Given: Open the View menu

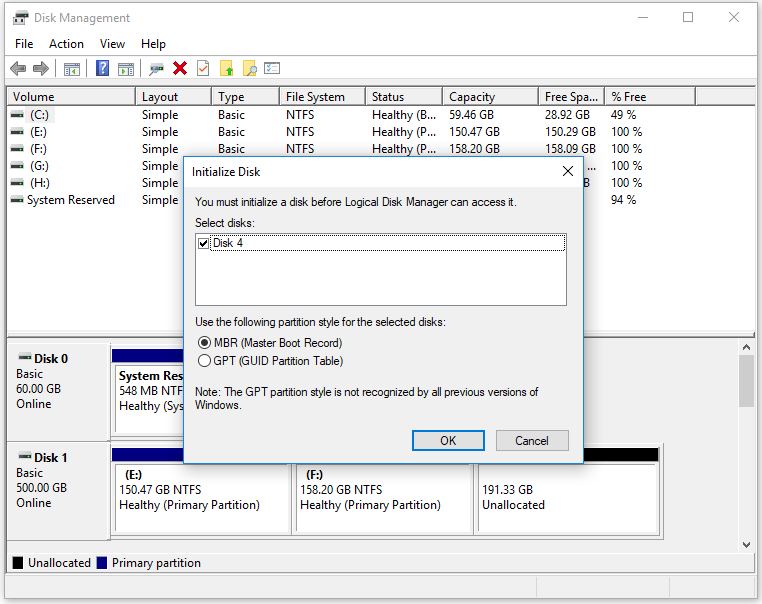Looking at the screenshot, I should click(112, 44).
